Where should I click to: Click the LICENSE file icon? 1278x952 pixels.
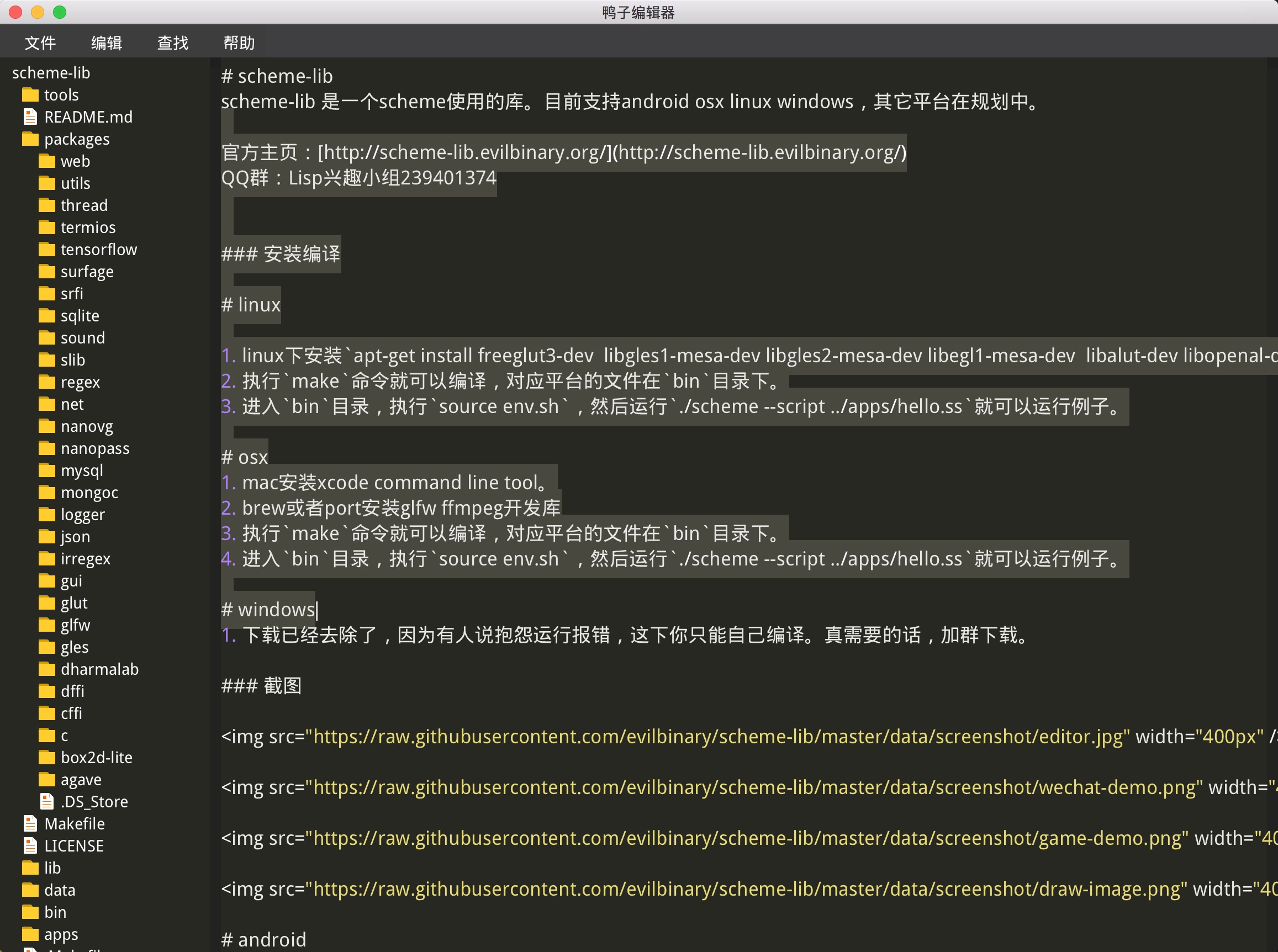(30, 845)
